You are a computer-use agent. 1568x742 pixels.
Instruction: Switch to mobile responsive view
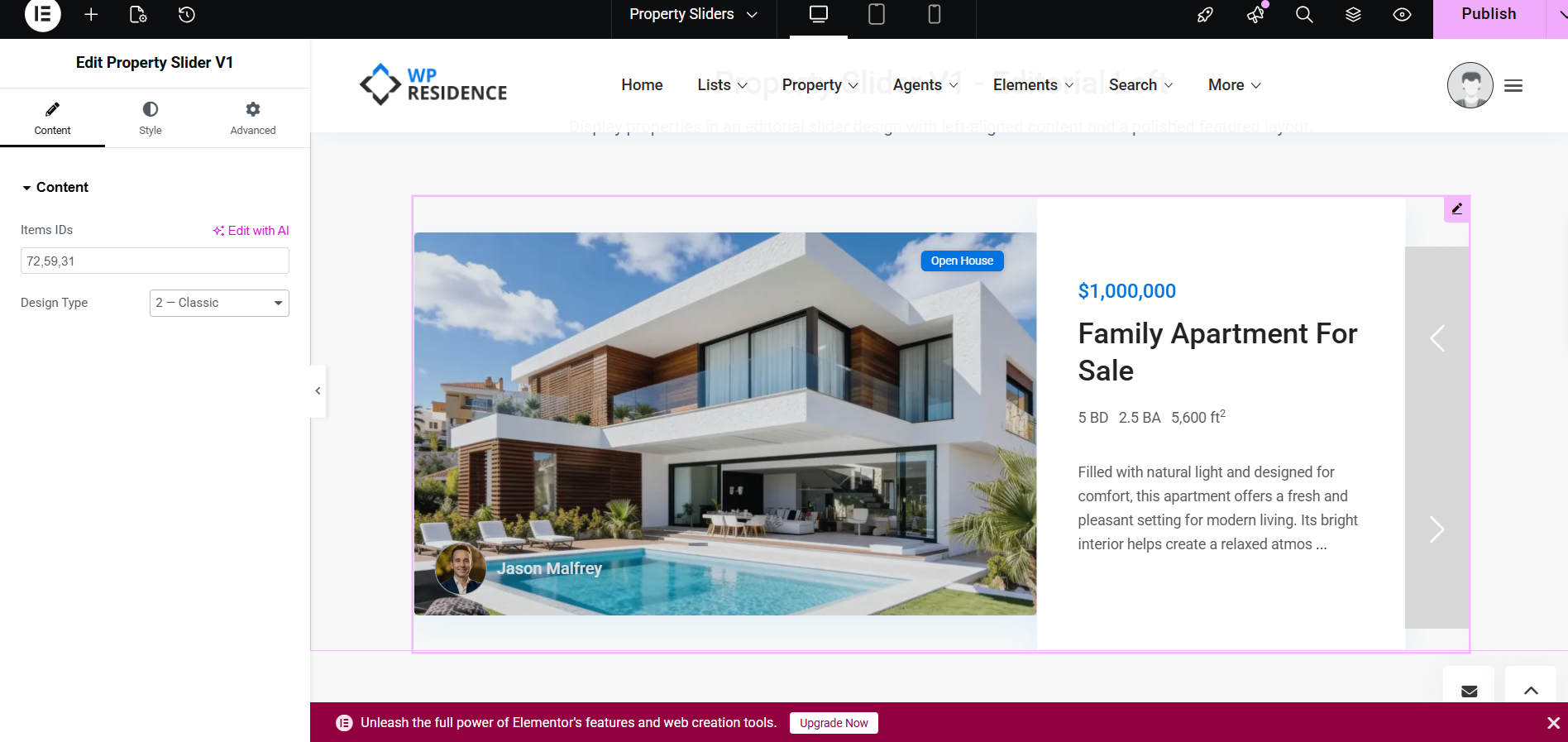[x=935, y=14]
